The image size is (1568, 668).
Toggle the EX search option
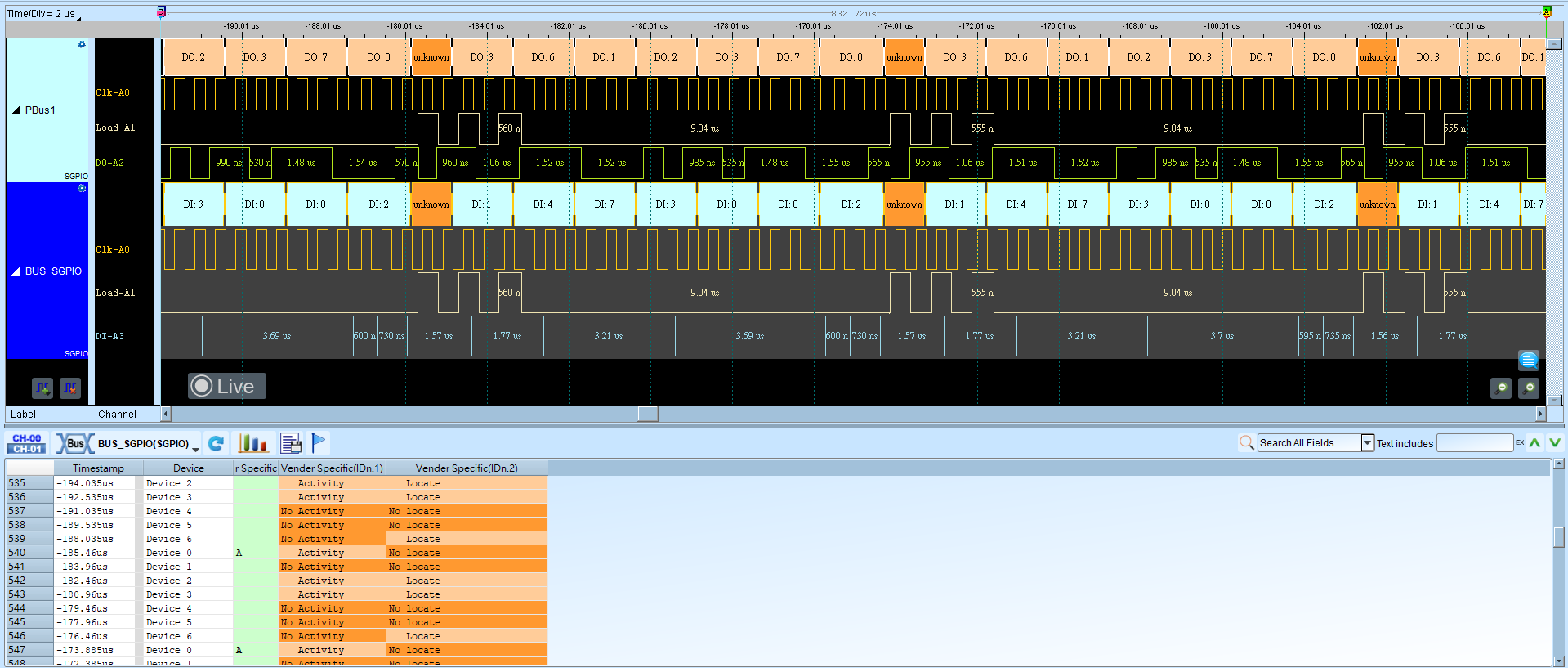tap(1520, 442)
